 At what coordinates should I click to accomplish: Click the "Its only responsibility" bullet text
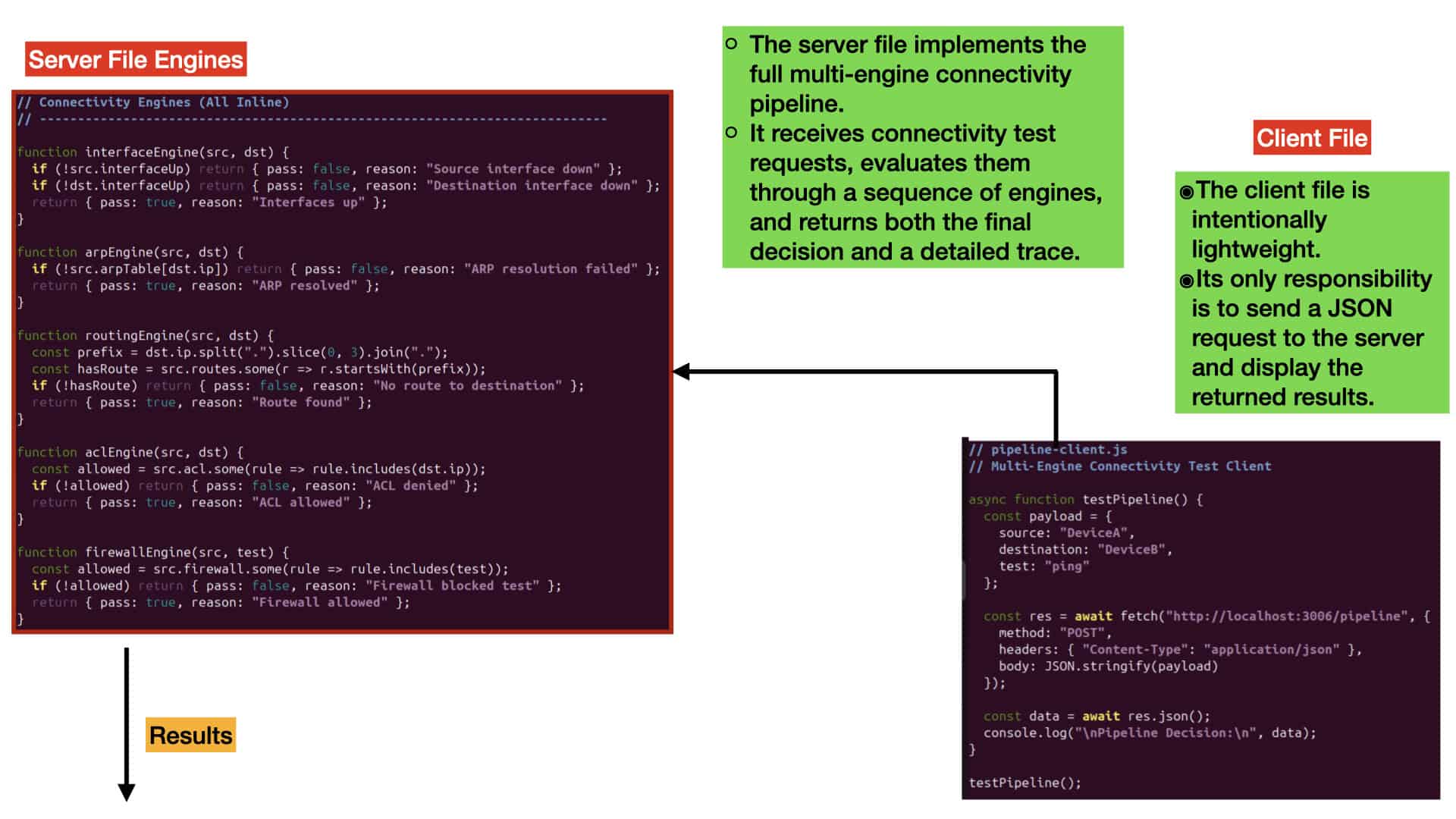(1311, 337)
